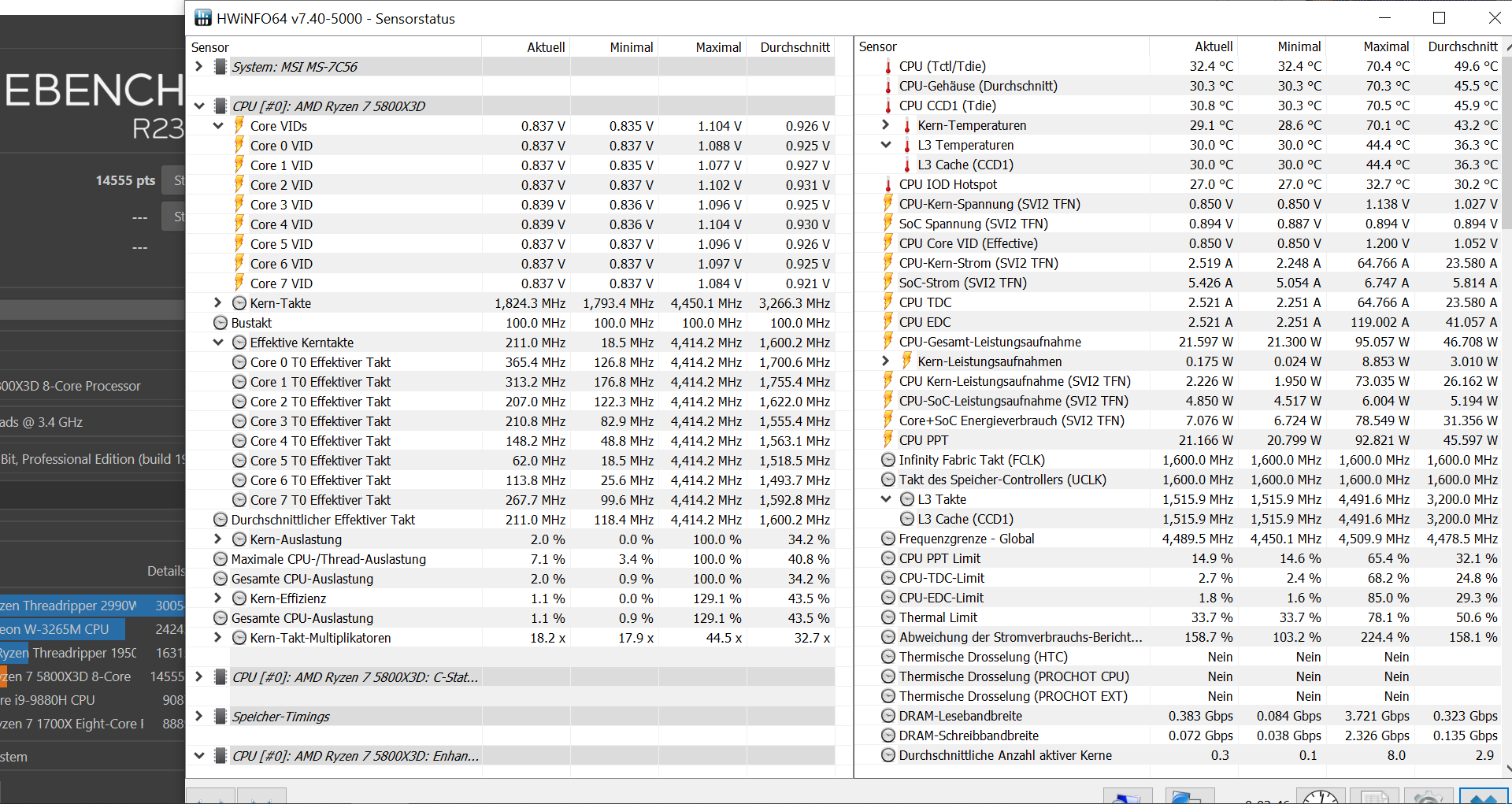The width and height of the screenshot is (1512, 804).
Task: Click the i9-9880H CPU ranking entry in Cinebench
Action: click(92, 700)
